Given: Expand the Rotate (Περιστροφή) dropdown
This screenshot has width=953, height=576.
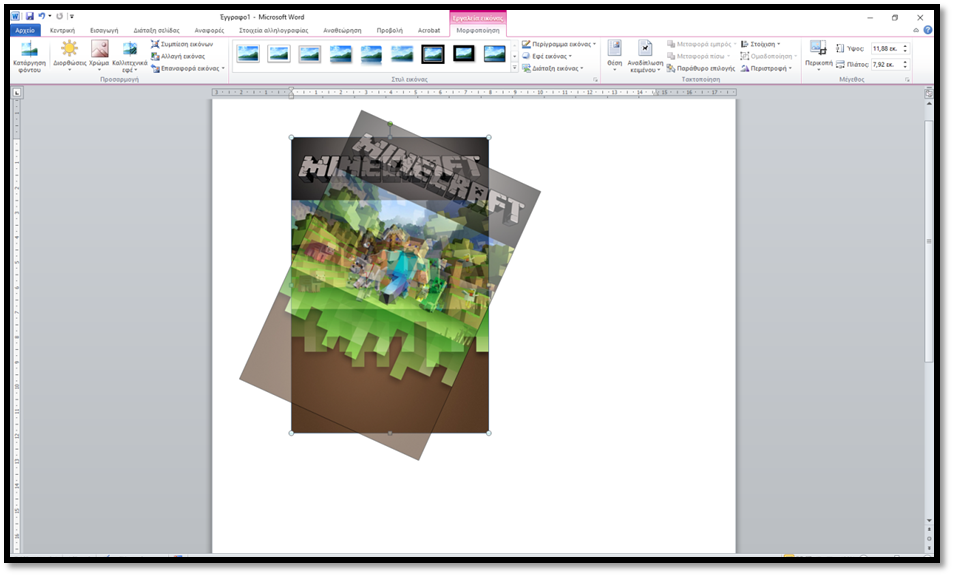Looking at the screenshot, I should point(766,69).
